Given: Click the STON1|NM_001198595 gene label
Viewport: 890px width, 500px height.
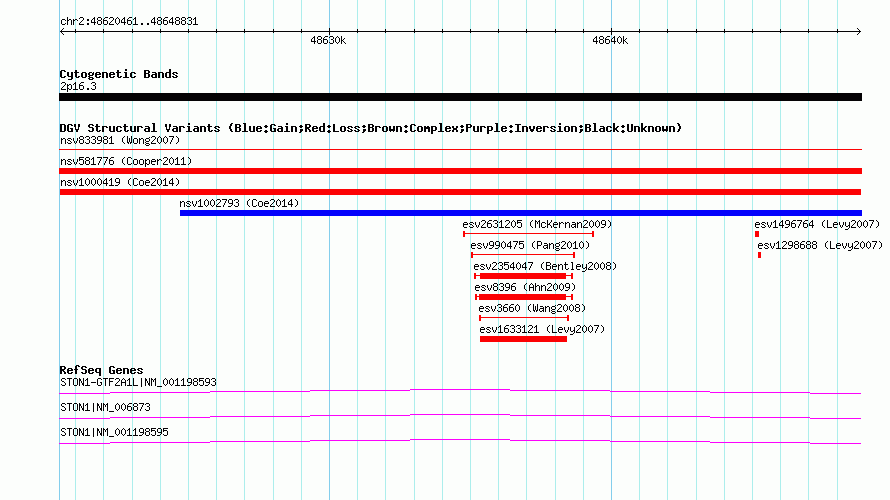Looking at the screenshot, I should pyautogui.click(x=114, y=432).
